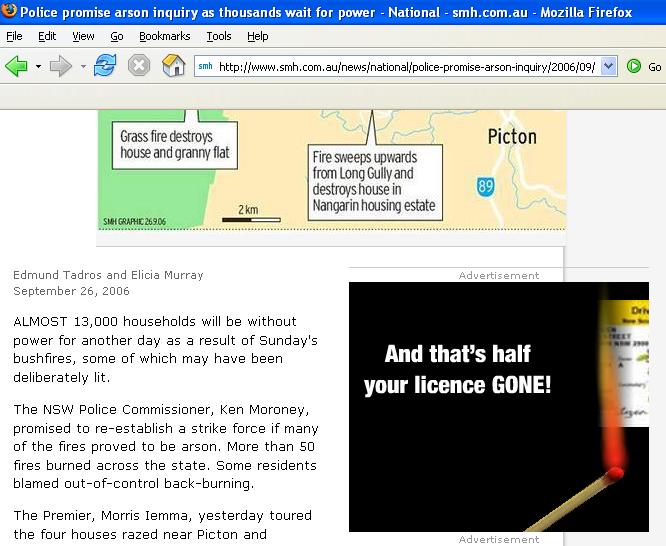Open the Back history dropdown arrow
Image resolution: width=666 pixels, height=546 pixels.
[38, 67]
